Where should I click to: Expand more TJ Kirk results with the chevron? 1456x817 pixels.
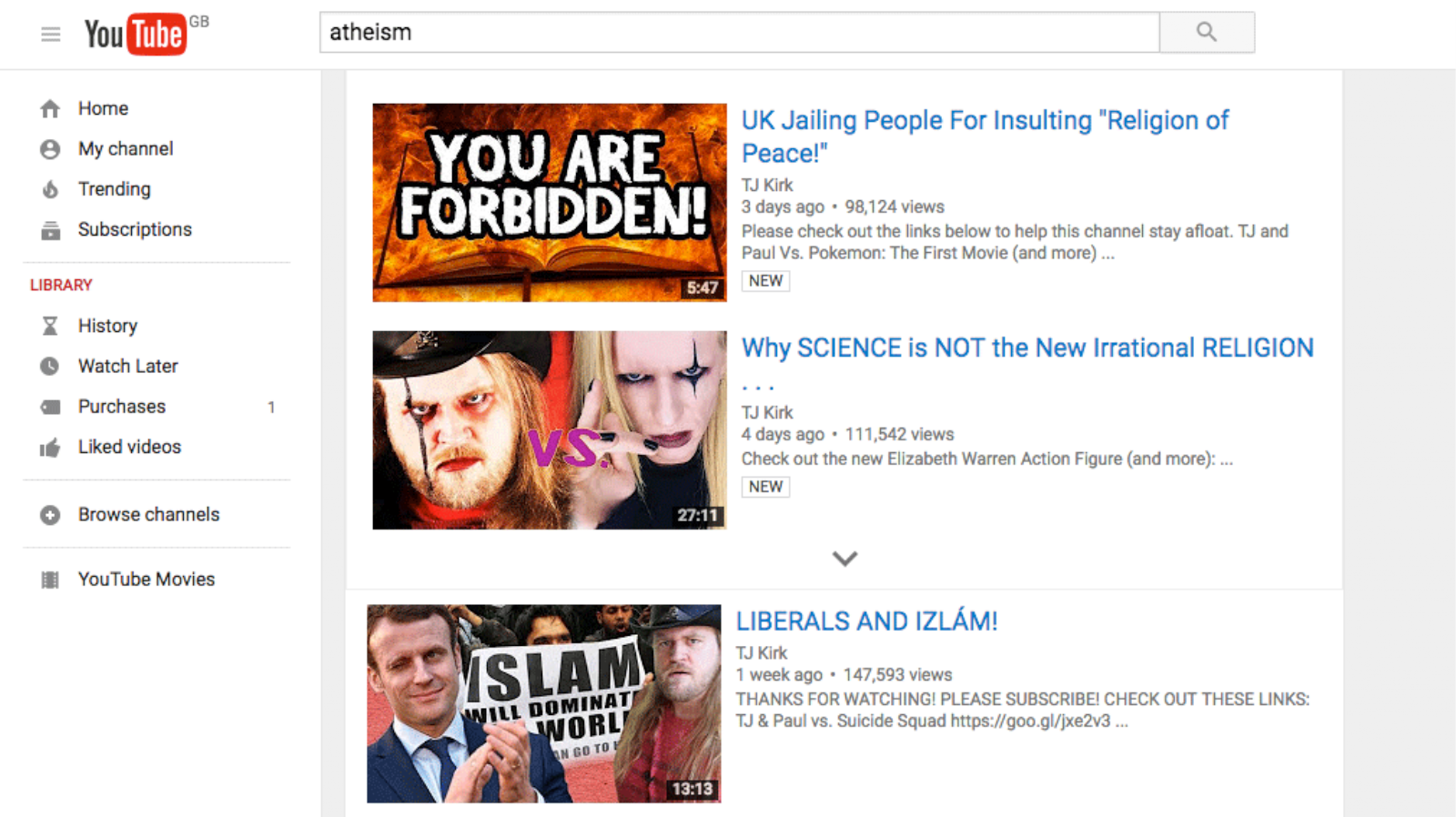pyautogui.click(x=845, y=559)
